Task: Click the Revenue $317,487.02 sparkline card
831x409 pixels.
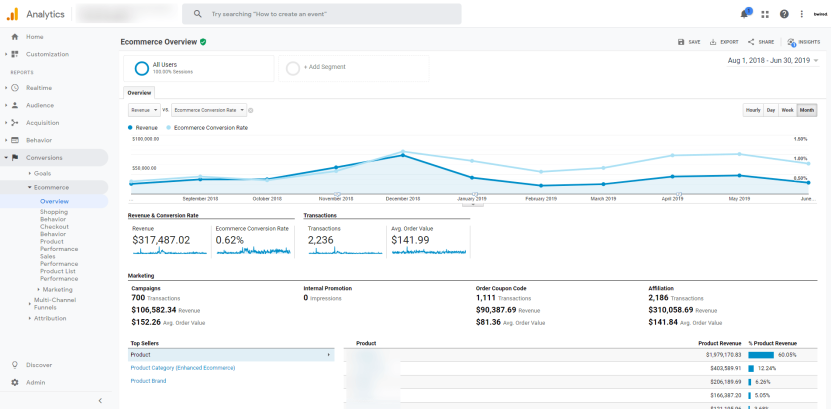Action: (169, 241)
